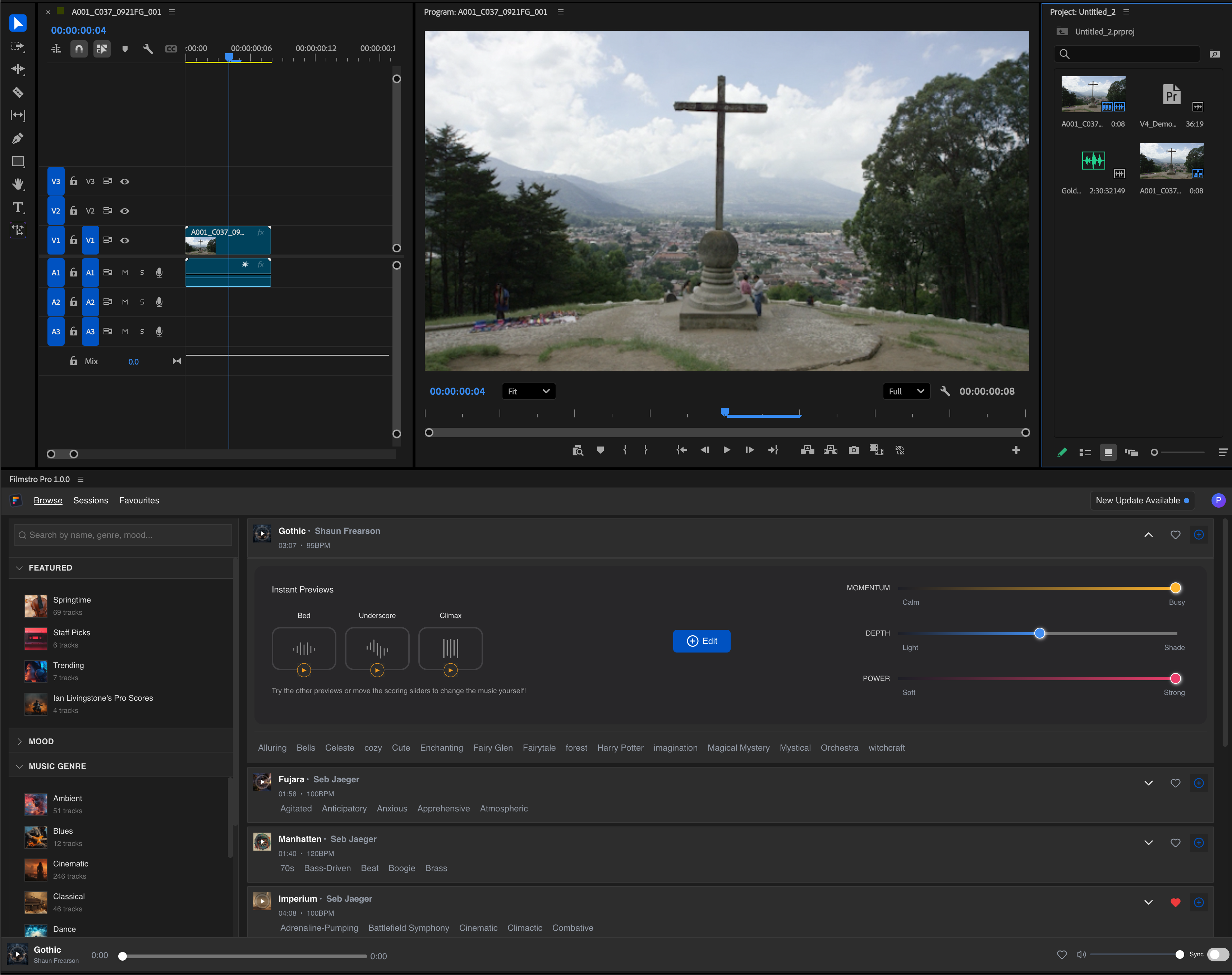Hide V2 track output eye
1232x975 pixels.
(124, 211)
